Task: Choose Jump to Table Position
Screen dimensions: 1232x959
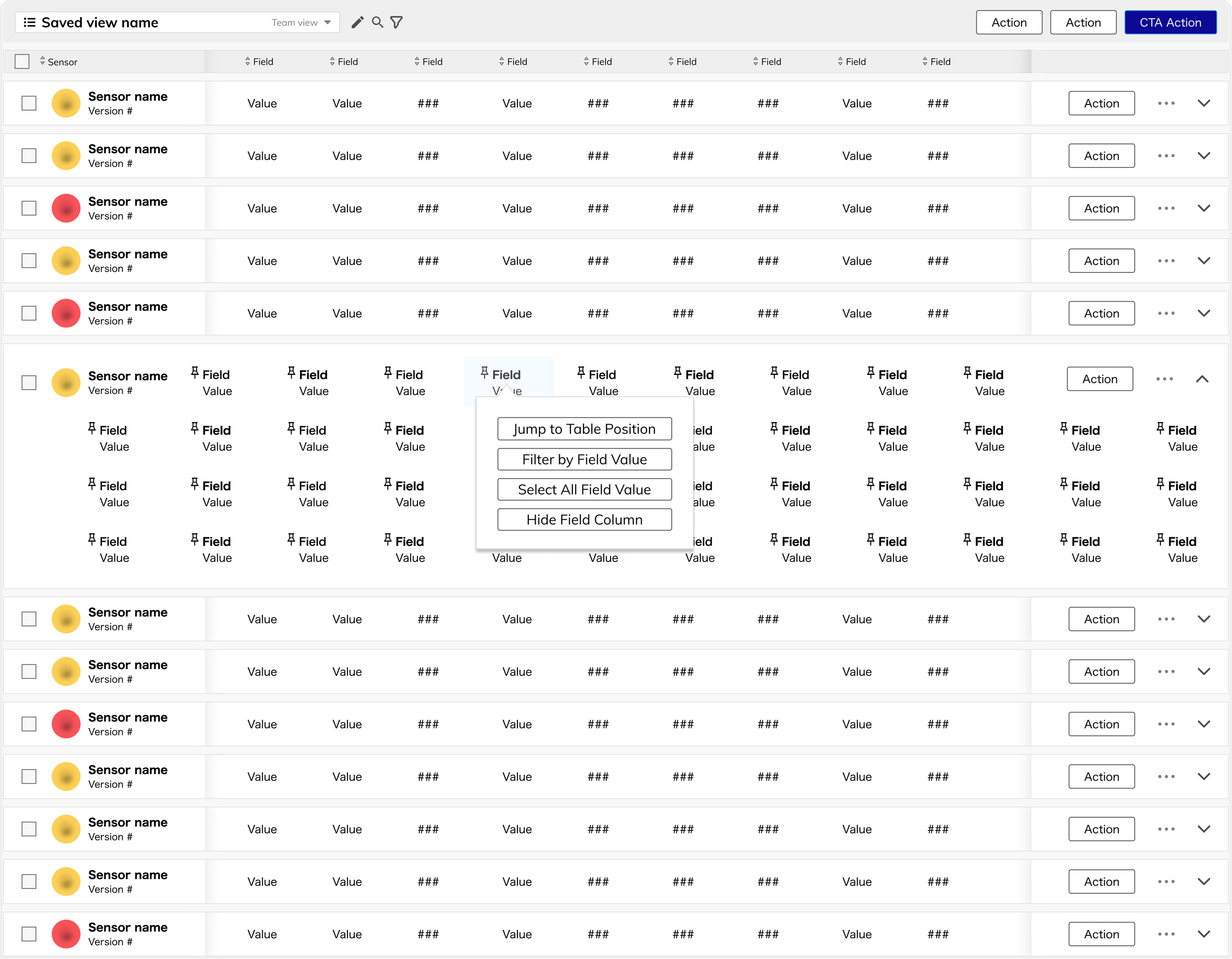Action: click(x=584, y=429)
